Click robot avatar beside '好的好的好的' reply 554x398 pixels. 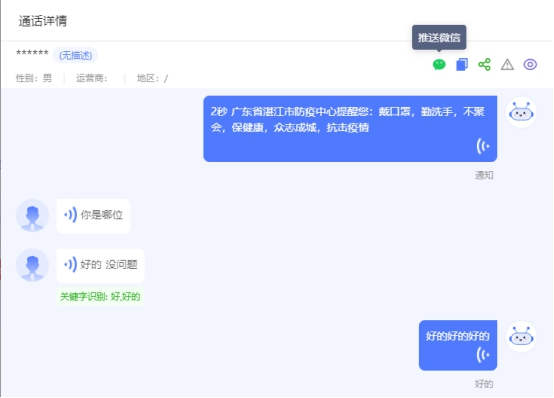[x=521, y=336]
